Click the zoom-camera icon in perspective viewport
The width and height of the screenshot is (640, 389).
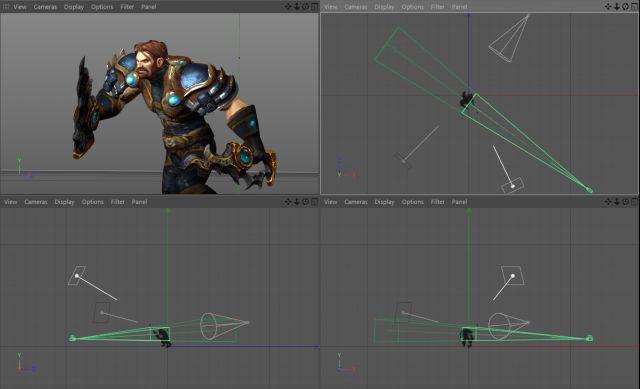[x=297, y=7]
